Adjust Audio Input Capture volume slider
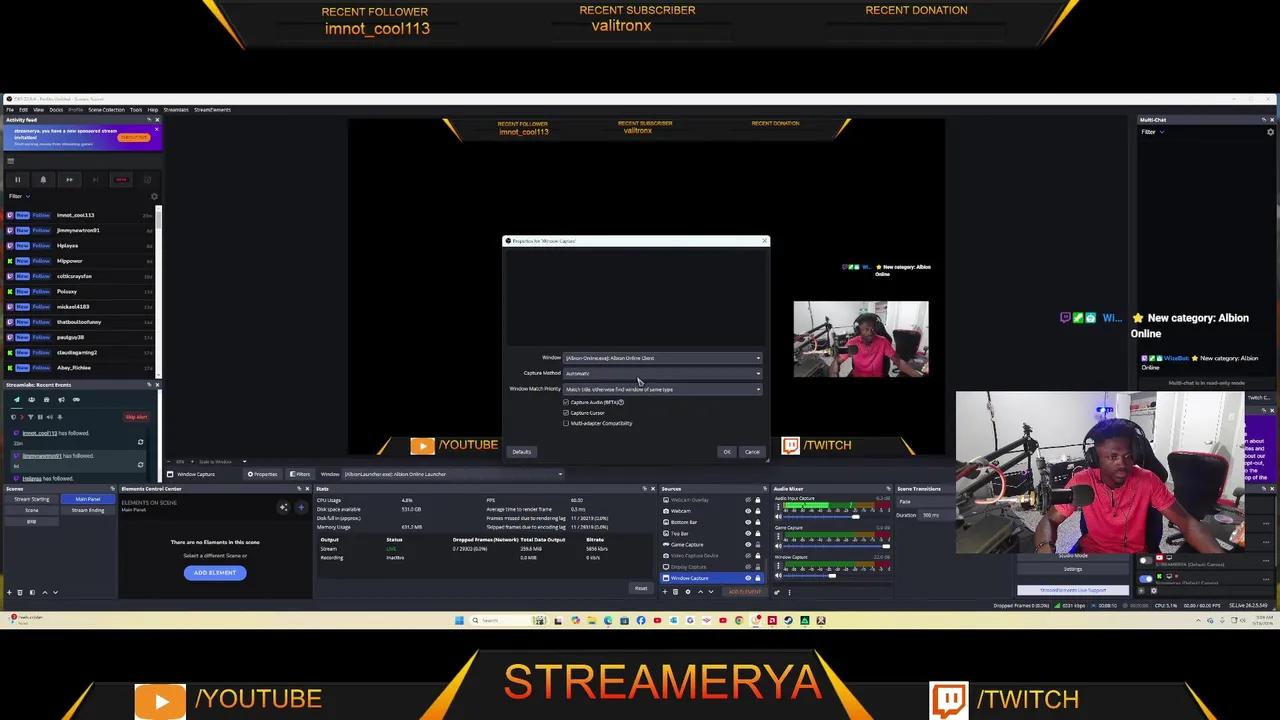Viewport: 1280px width, 720px height. tap(855, 517)
